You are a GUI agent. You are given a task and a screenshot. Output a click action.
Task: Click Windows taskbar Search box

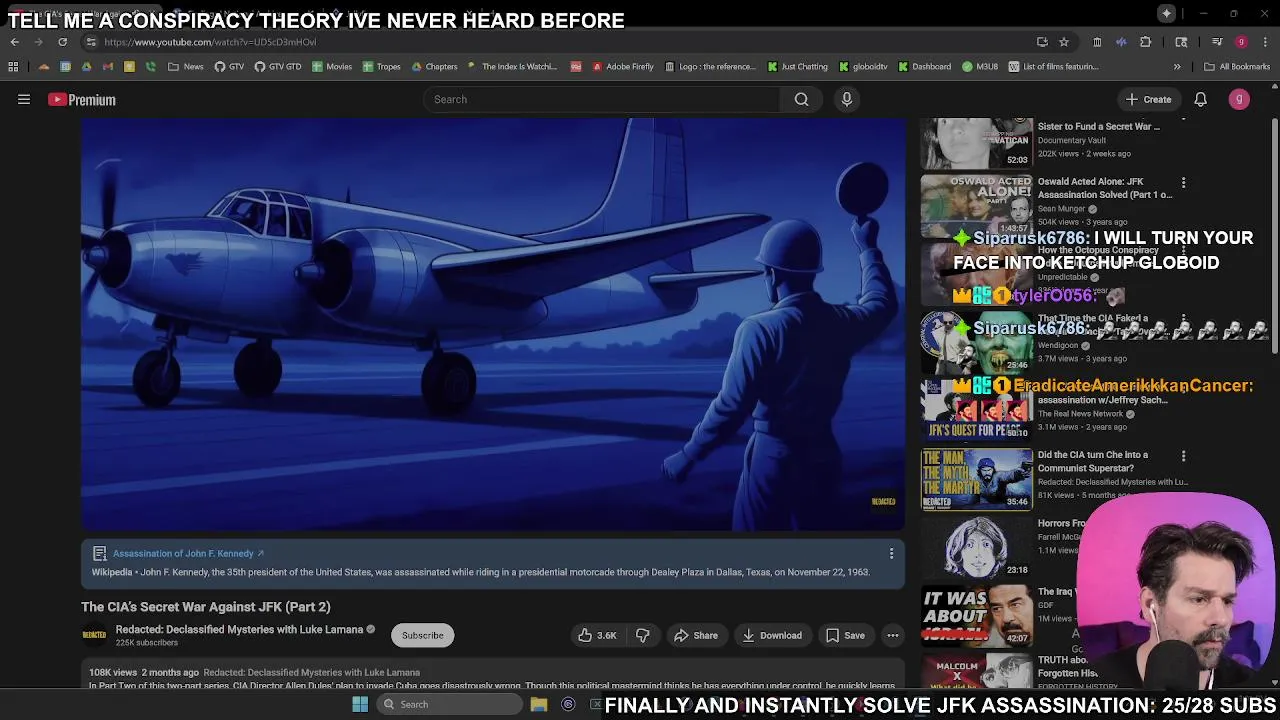click(448, 704)
